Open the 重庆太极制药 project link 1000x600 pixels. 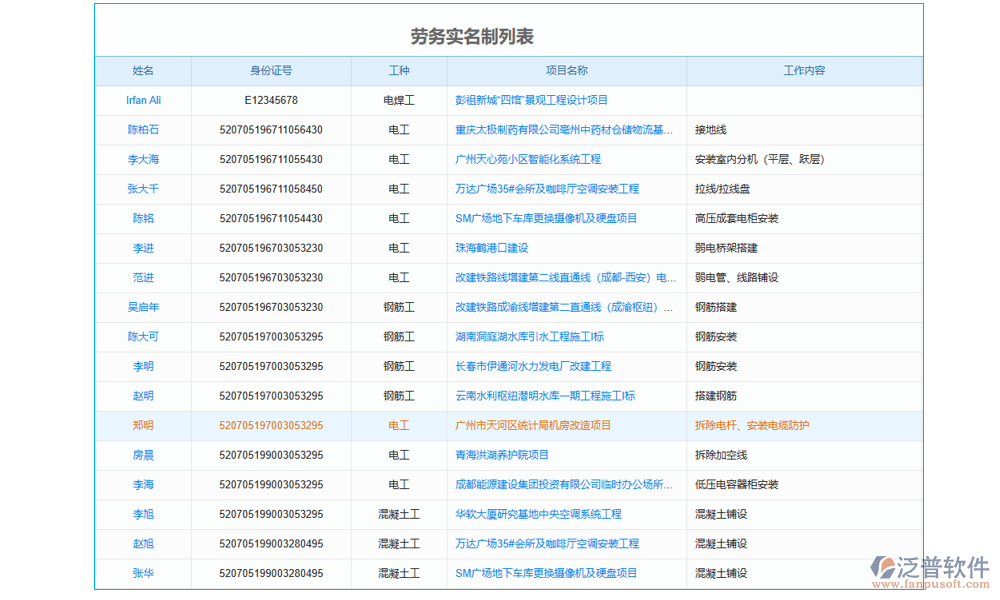[x=564, y=130]
